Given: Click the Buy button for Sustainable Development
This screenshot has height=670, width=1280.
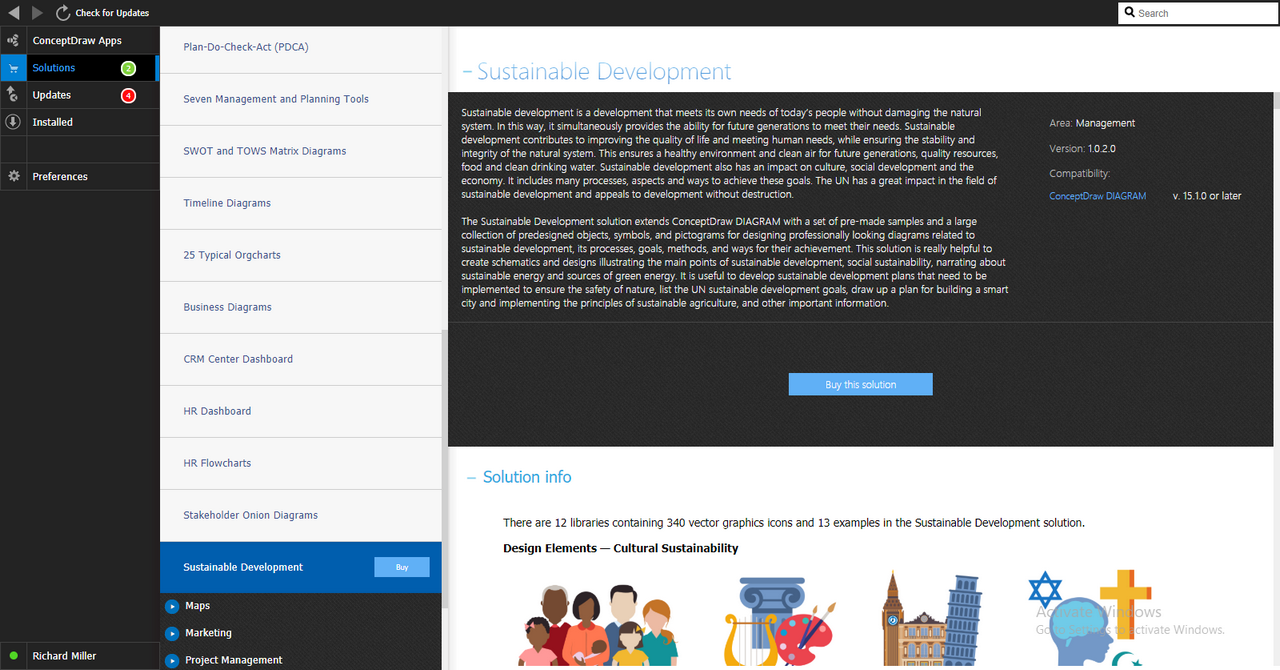Looking at the screenshot, I should (x=402, y=567).
